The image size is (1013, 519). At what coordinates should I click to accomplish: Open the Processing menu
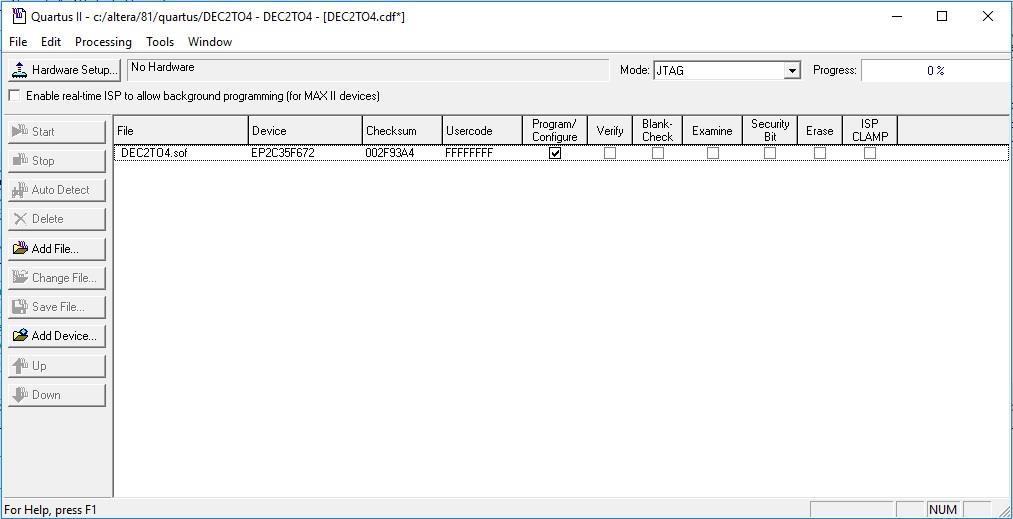tap(103, 41)
